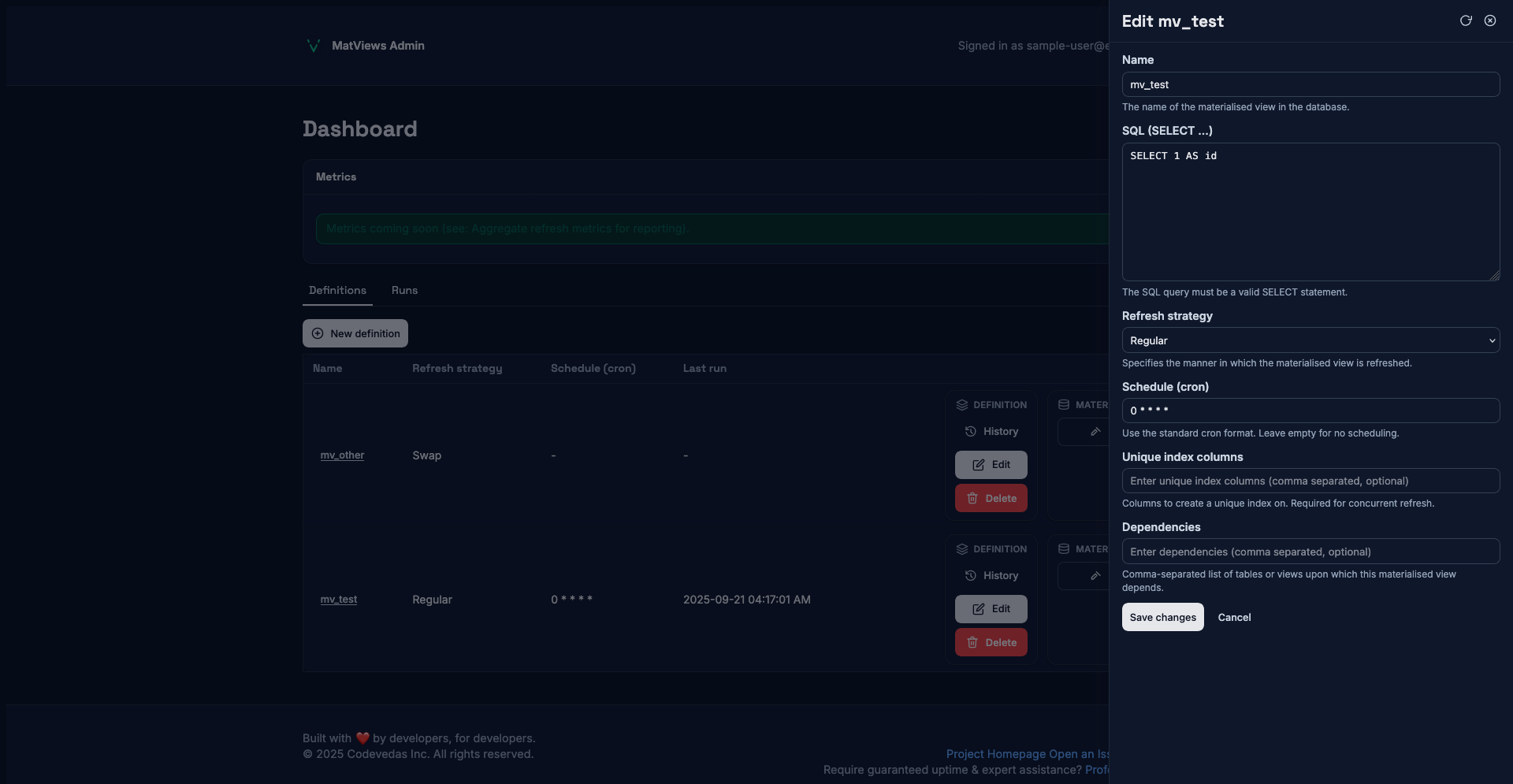Switch to the Runs tab
This screenshot has height=784, width=1513.
coord(404,291)
